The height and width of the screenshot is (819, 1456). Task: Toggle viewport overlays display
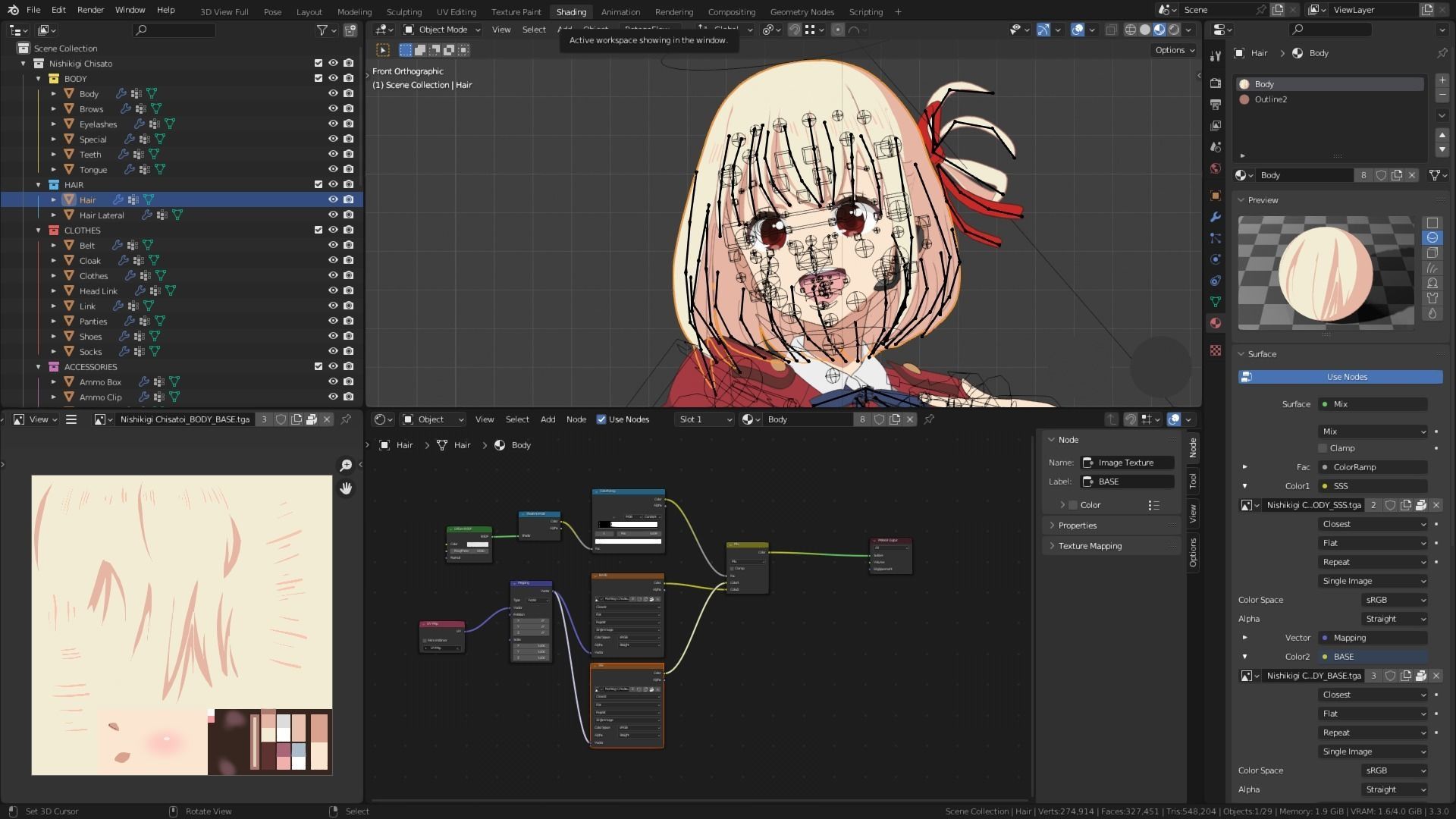[1078, 30]
